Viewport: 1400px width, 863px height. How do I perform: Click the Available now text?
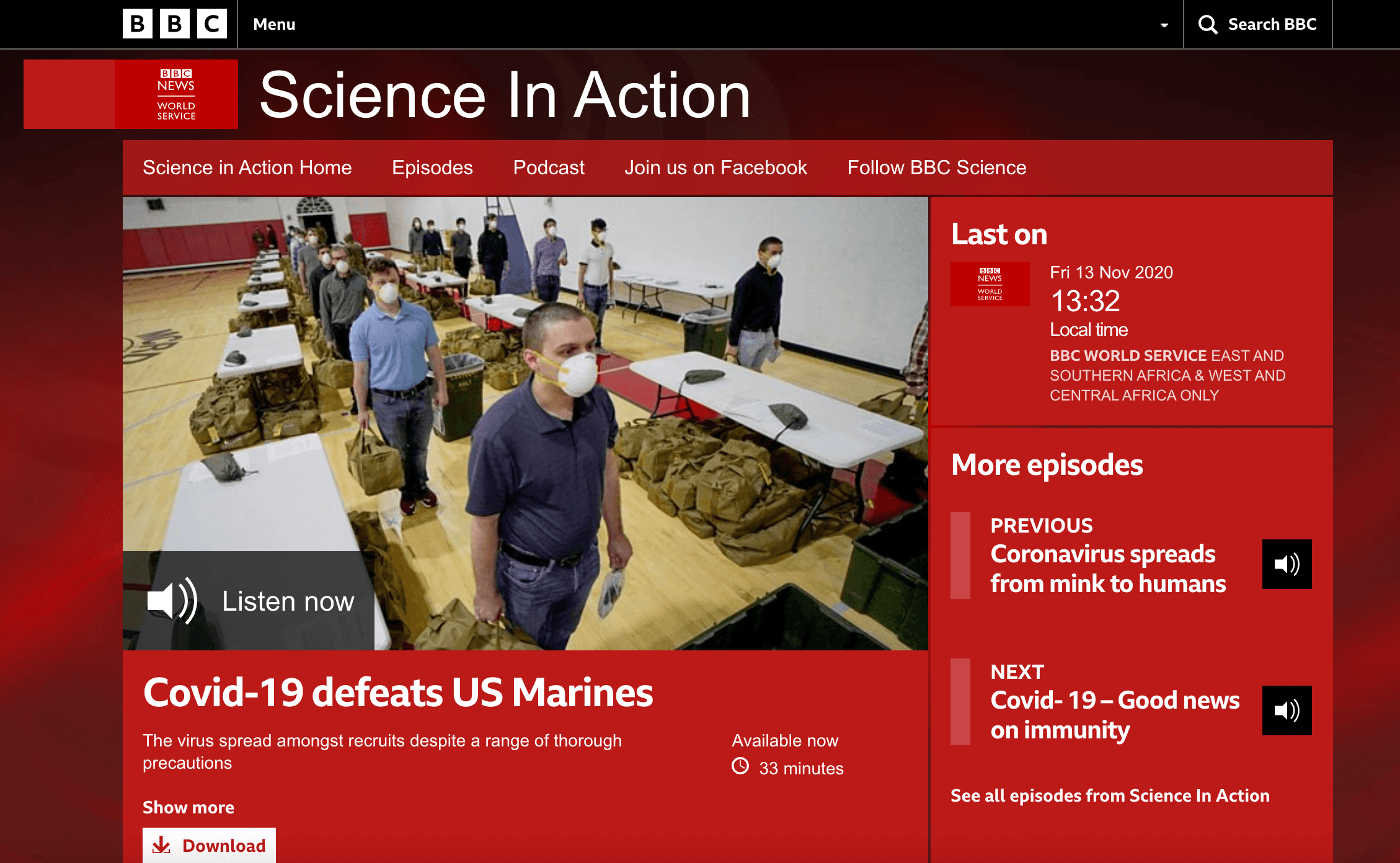[x=785, y=740]
